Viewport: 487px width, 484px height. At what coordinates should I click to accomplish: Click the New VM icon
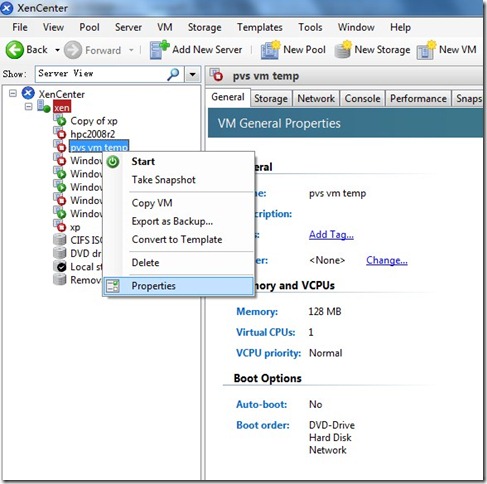tap(426, 50)
